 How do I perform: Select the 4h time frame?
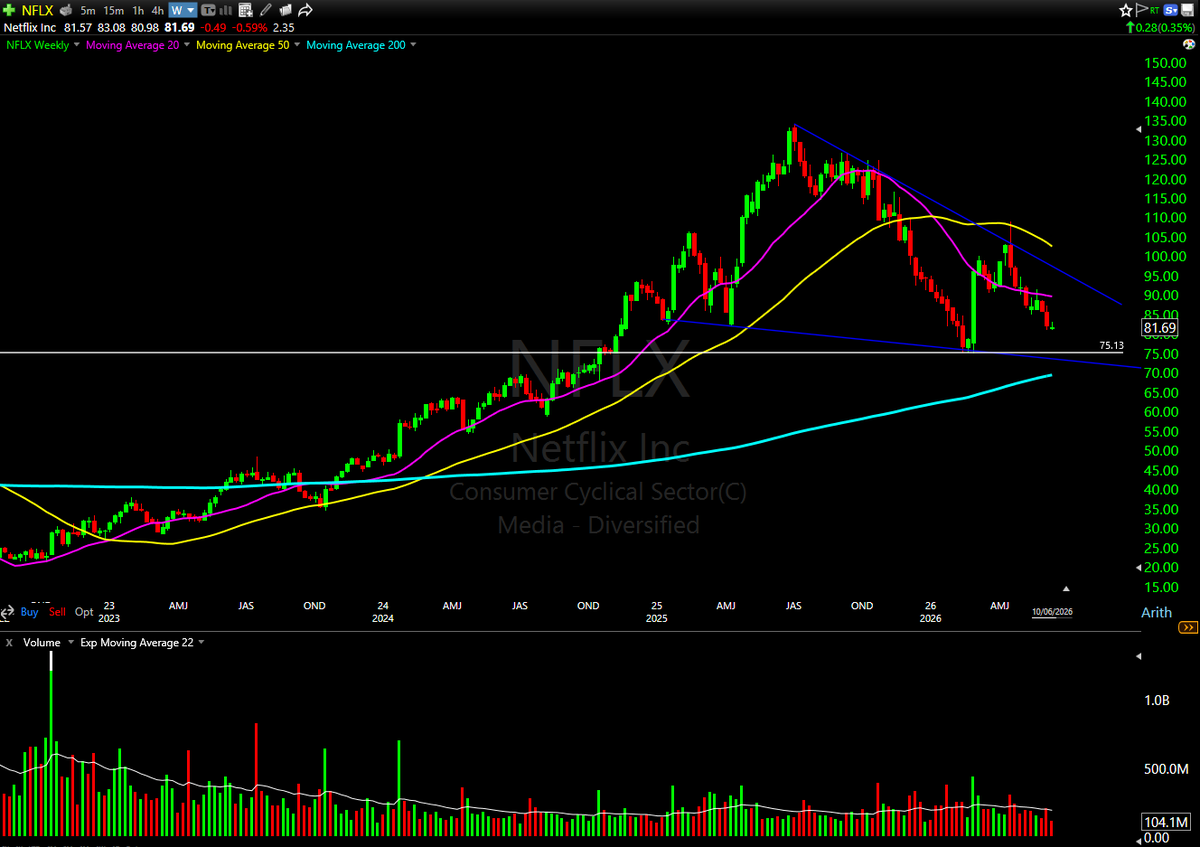pos(157,11)
